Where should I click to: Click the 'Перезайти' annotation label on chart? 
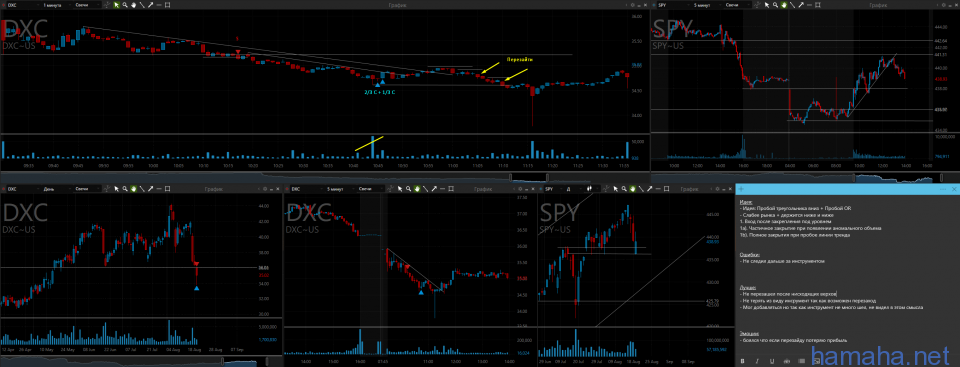[519, 60]
